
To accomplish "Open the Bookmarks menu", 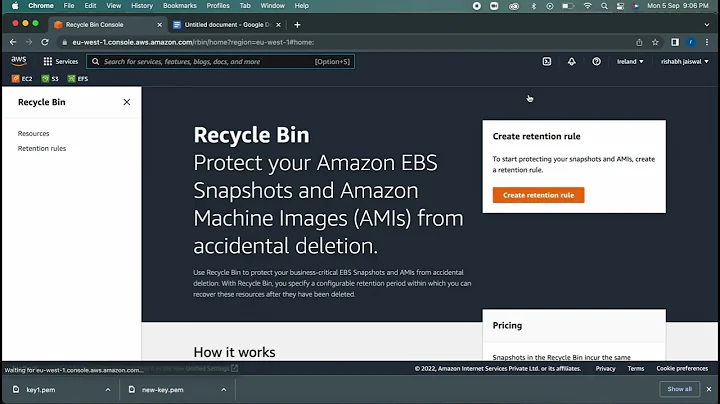I will [x=180, y=6].
